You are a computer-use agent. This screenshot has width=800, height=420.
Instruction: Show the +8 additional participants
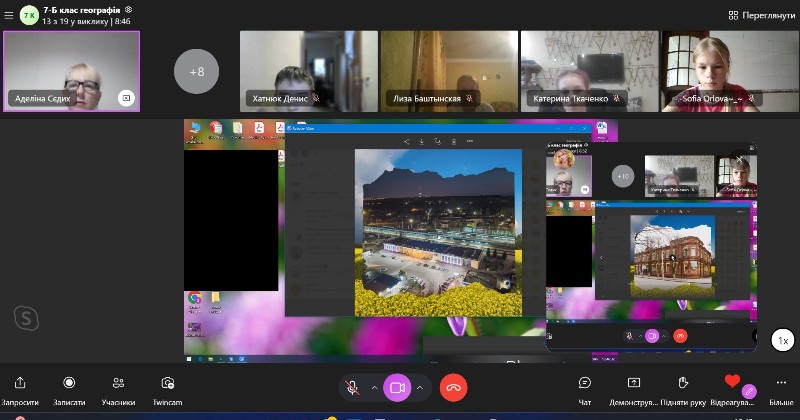coord(196,71)
